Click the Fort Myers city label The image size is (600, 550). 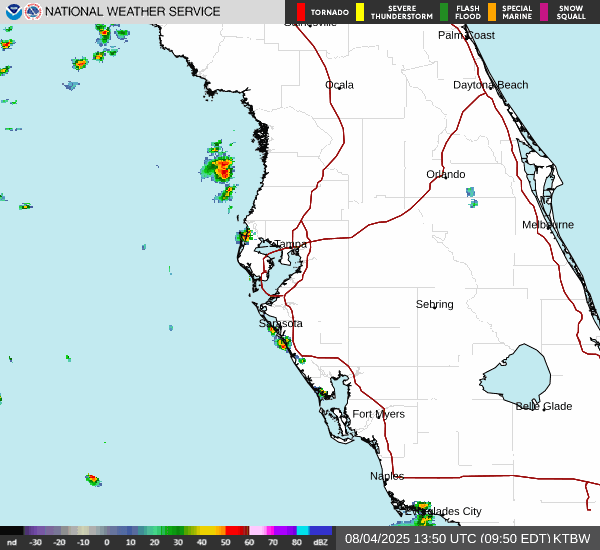point(378,414)
